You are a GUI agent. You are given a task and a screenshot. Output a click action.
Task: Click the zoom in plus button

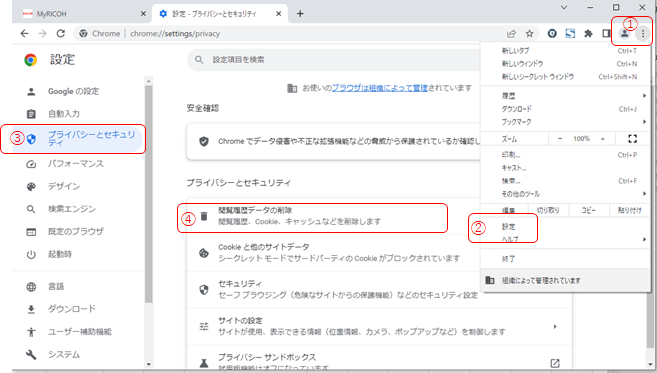click(603, 139)
